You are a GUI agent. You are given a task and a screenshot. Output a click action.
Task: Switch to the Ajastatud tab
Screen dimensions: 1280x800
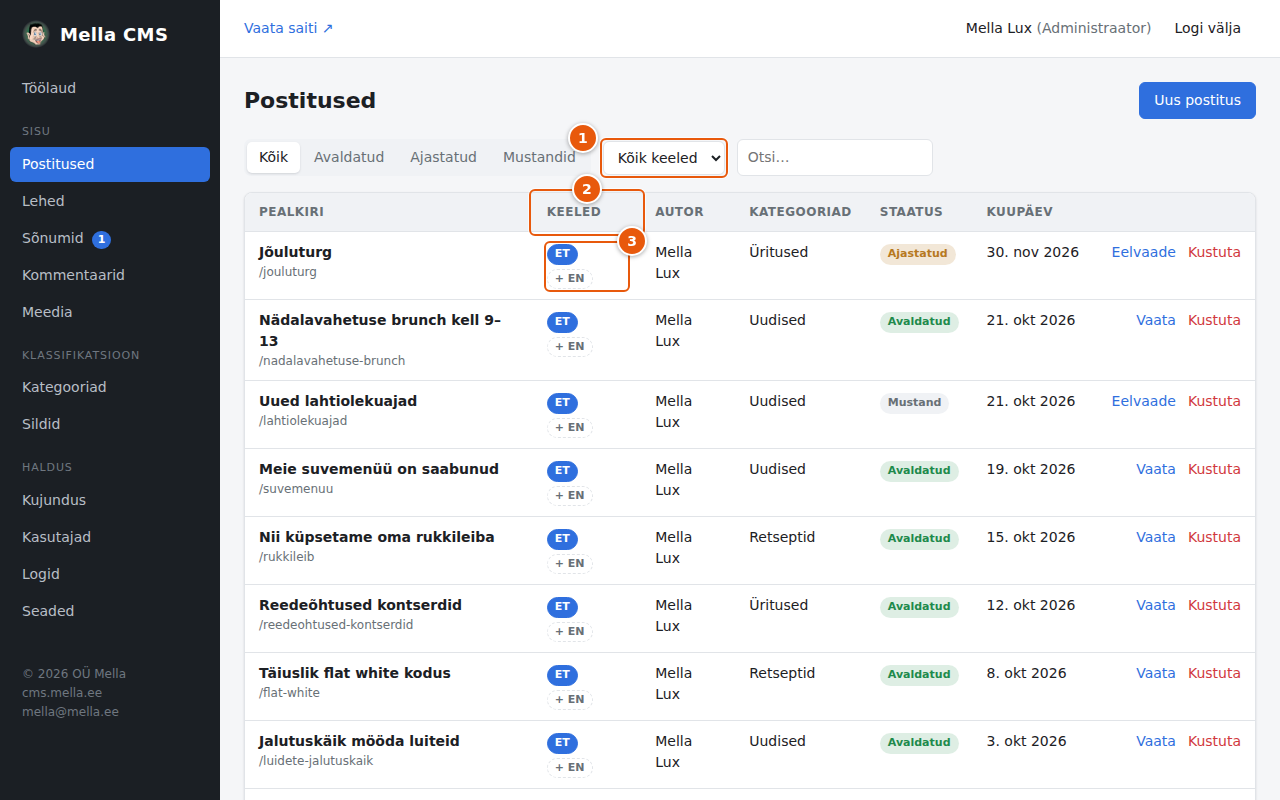(x=443, y=157)
